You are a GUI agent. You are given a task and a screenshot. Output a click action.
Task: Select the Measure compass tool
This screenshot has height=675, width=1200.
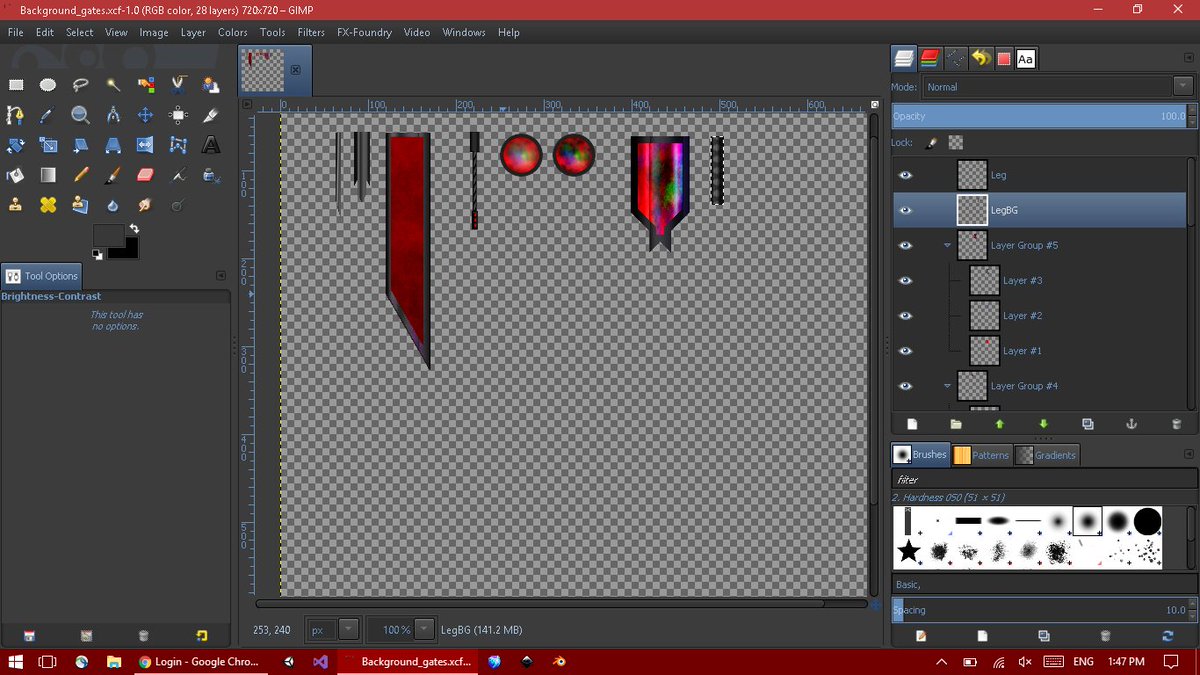point(114,115)
